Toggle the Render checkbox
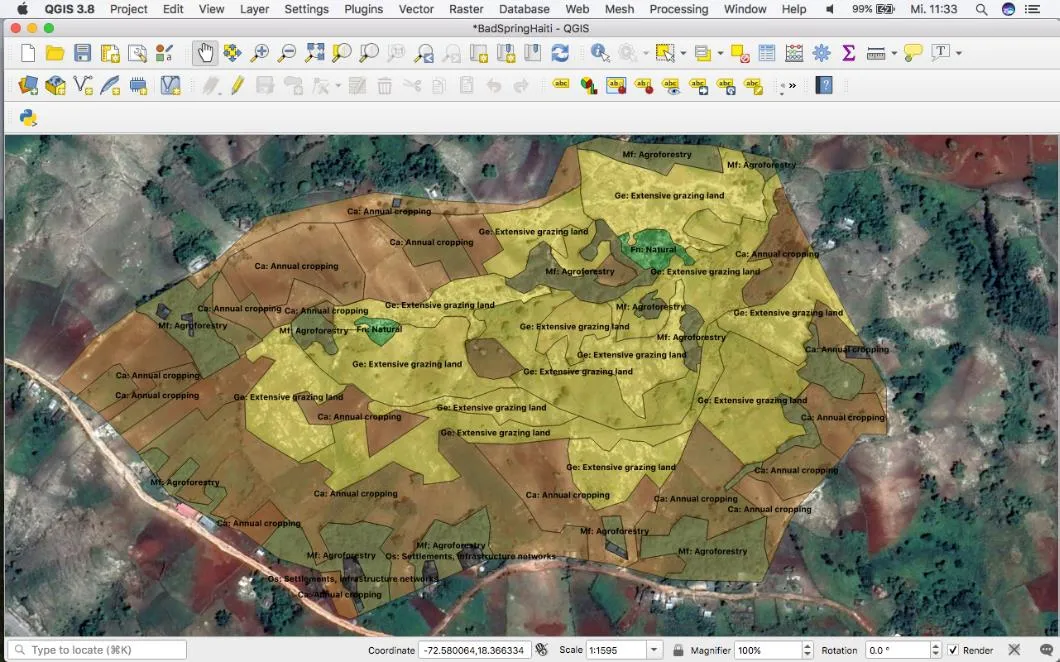 [953, 650]
